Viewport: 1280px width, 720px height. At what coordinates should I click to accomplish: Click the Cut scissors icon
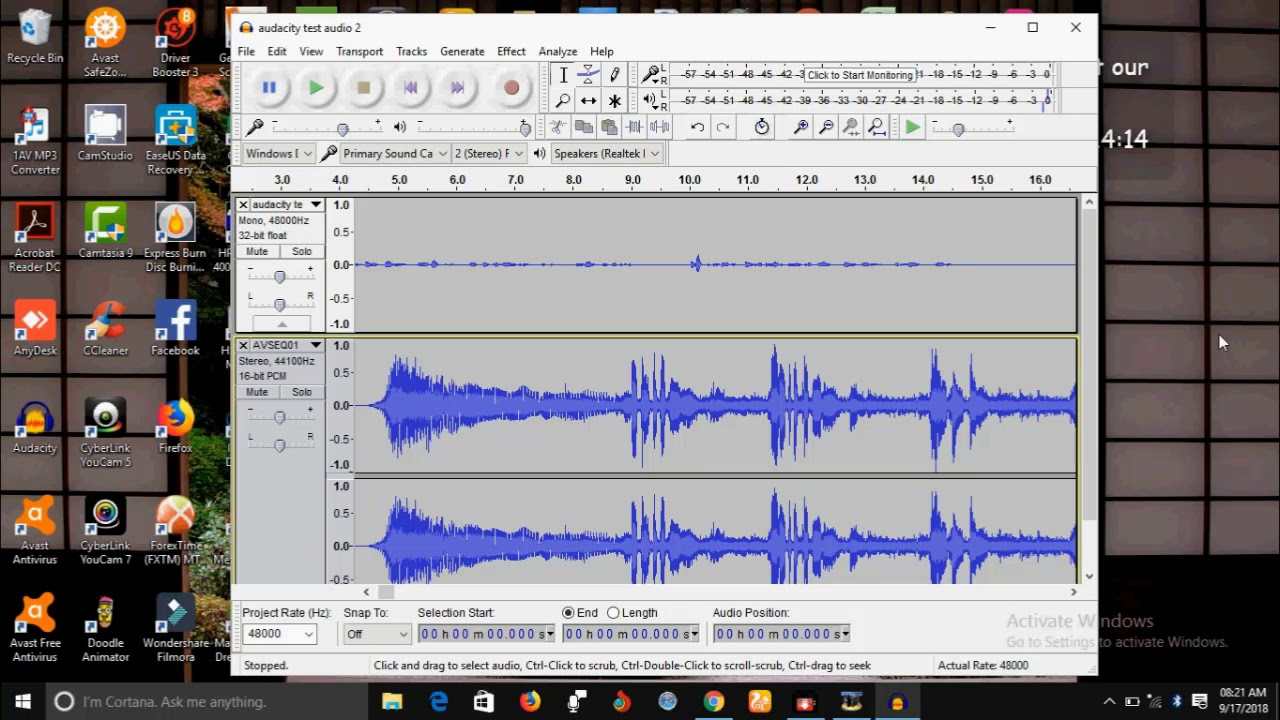click(558, 127)
